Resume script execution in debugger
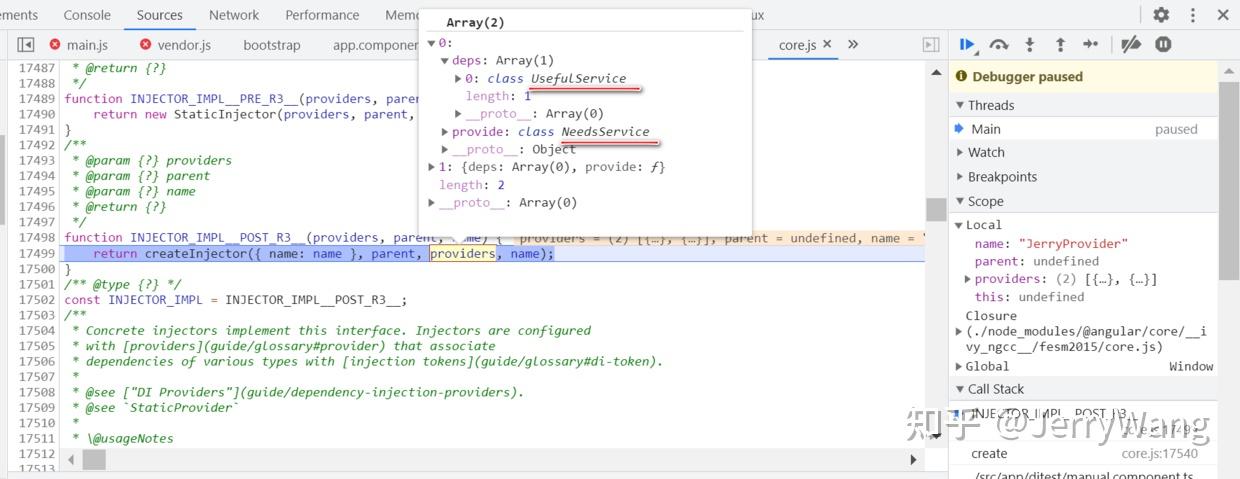Viewport: 1240px width, 479px height. (967, 44)
